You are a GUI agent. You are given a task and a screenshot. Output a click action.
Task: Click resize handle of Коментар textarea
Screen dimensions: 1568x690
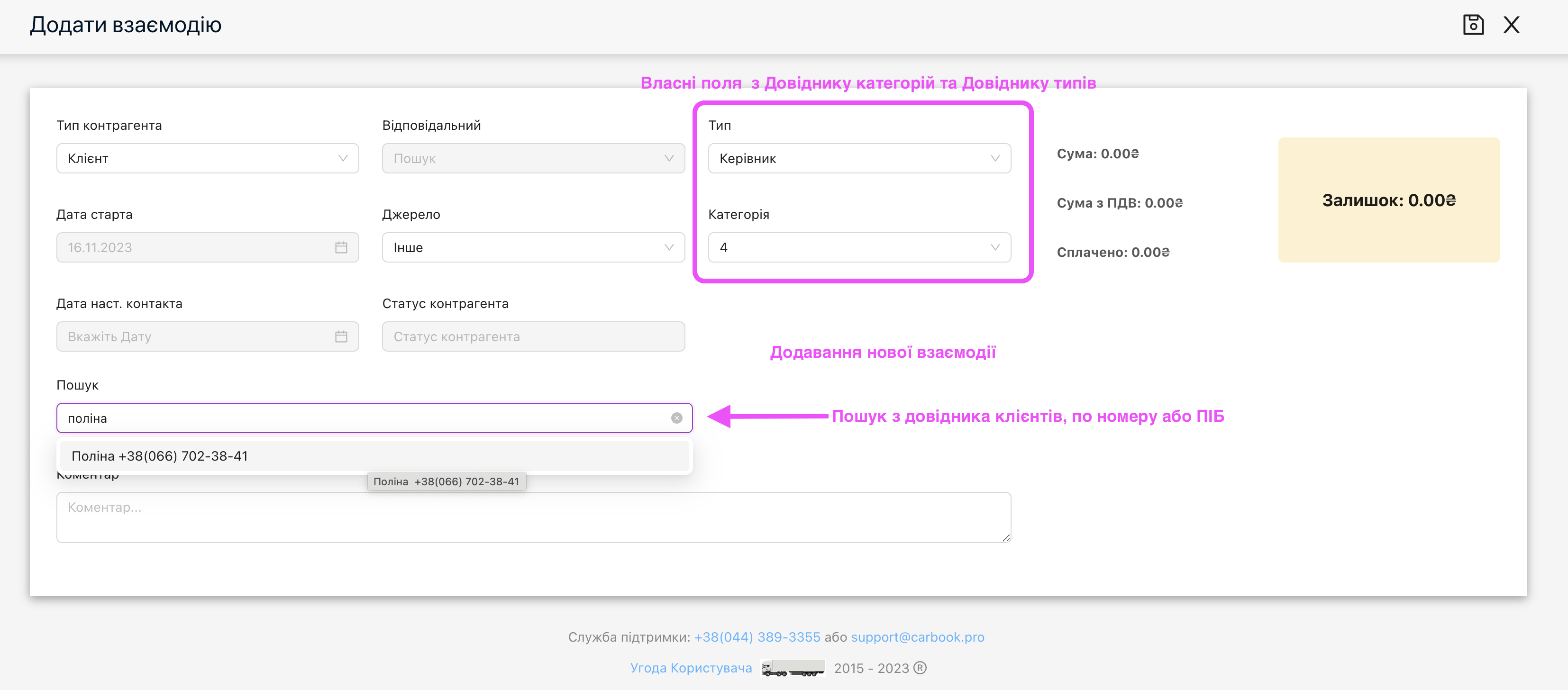coord(1005,537)
